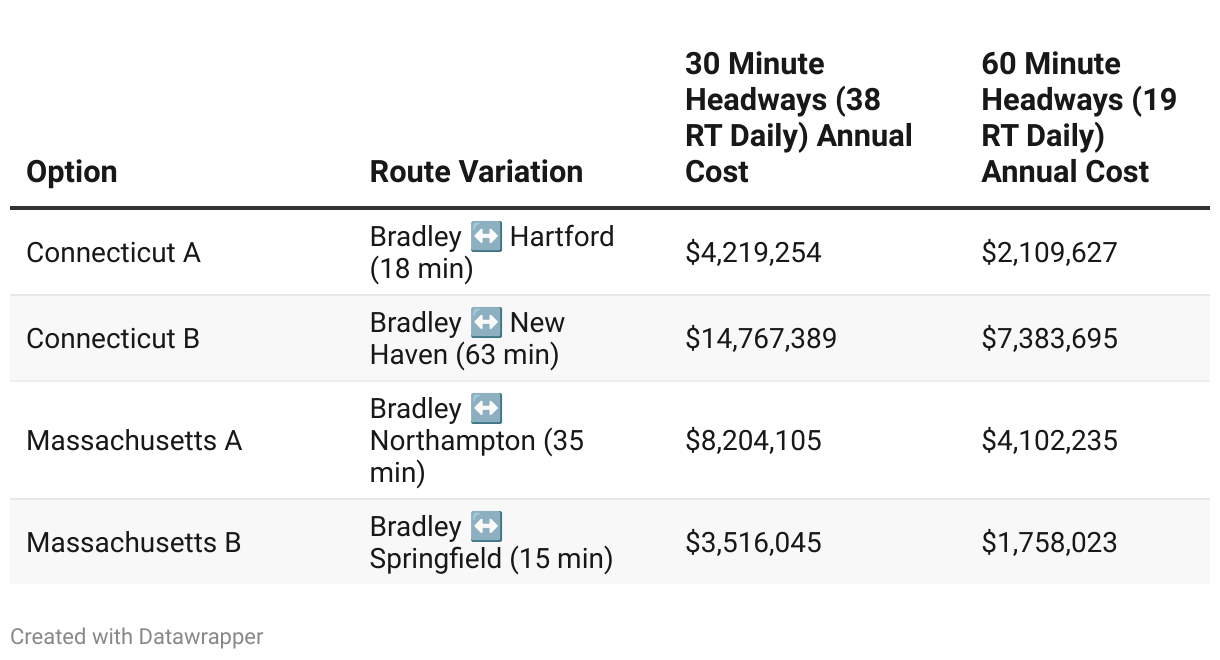Select the Connecticut A row label
The width and height of the screenshot is (1220, 660).
click(x=113, y=253)
